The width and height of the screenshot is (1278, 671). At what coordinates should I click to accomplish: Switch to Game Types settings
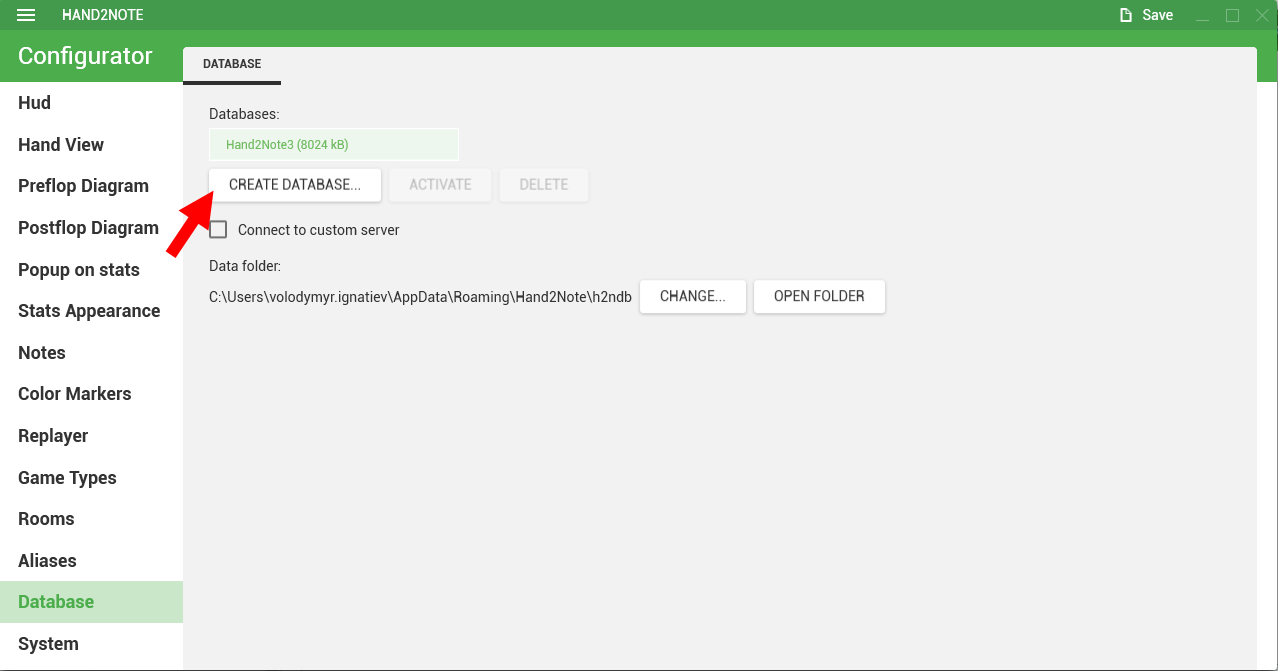coord(91,478)
